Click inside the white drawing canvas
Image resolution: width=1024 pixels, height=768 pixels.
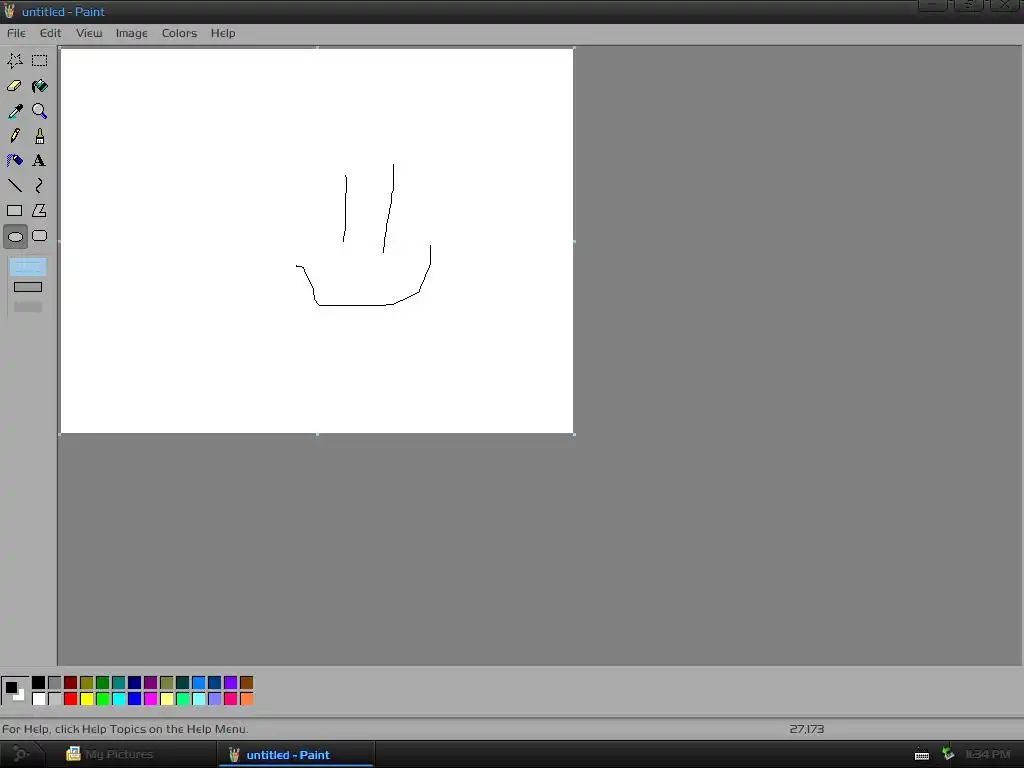pyautogui.click(x=317, y=241)
